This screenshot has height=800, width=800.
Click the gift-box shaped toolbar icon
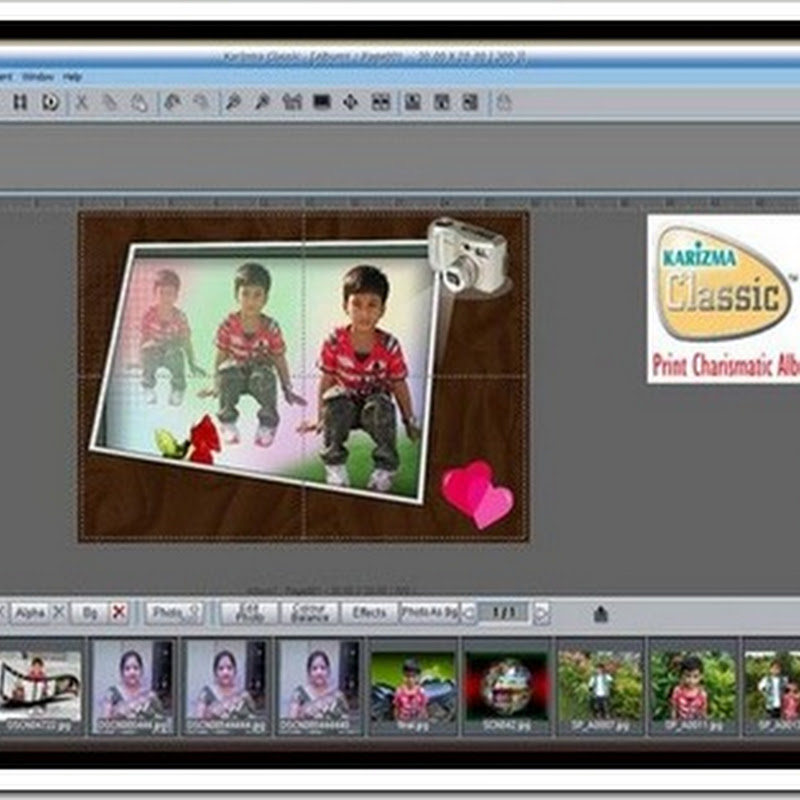[x=292, y=102]
